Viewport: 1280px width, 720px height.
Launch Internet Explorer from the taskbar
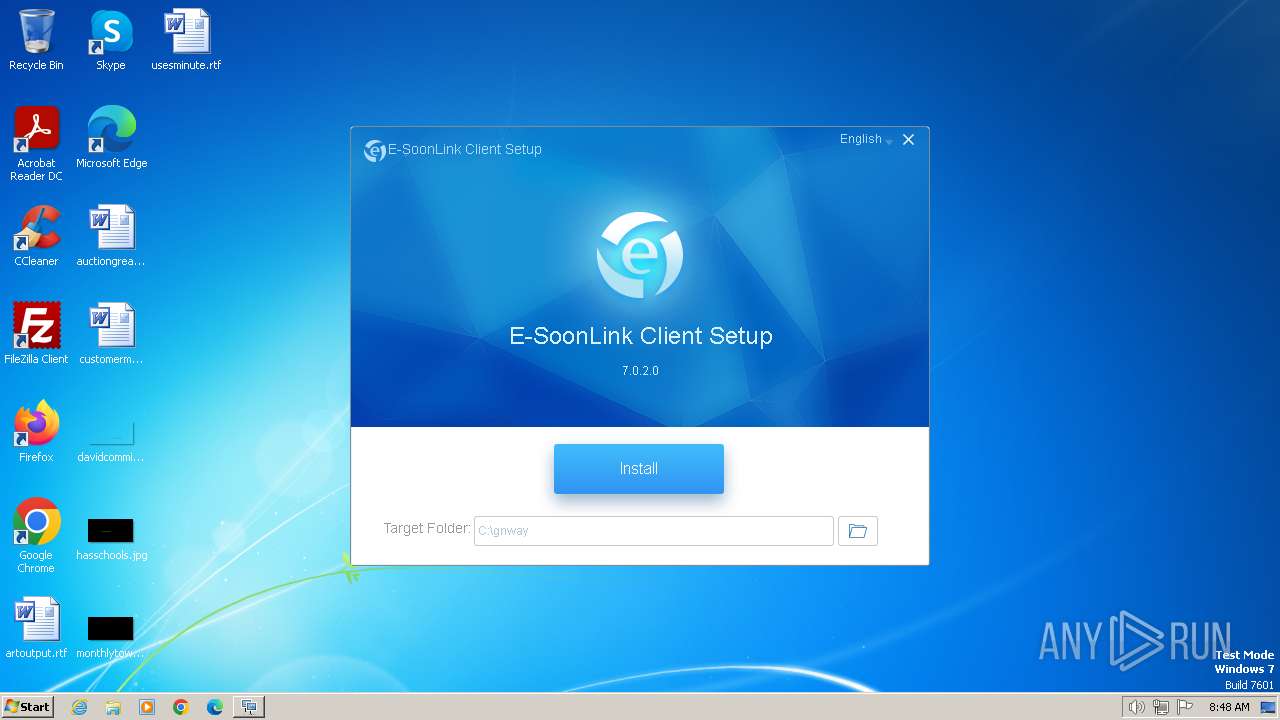[x=79, y=707]
